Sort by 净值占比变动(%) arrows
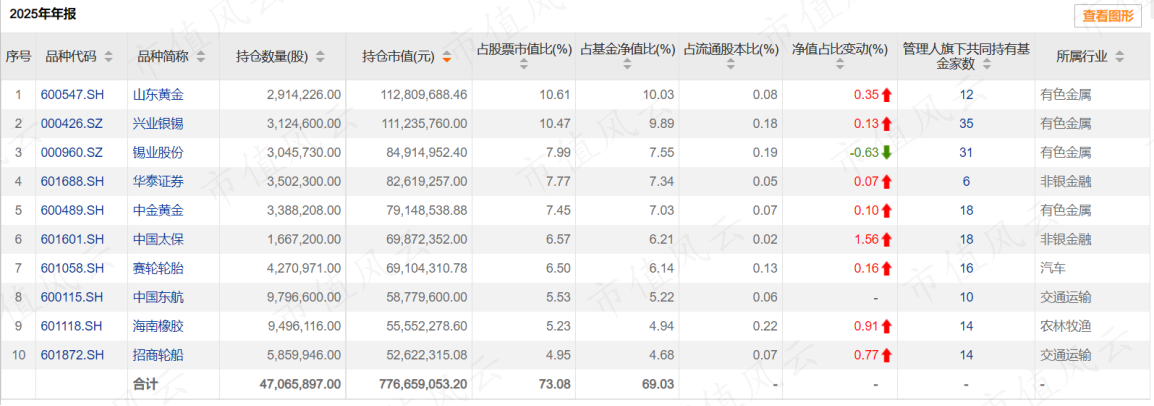Screen dimensions: 1154x406 [840, 65]
